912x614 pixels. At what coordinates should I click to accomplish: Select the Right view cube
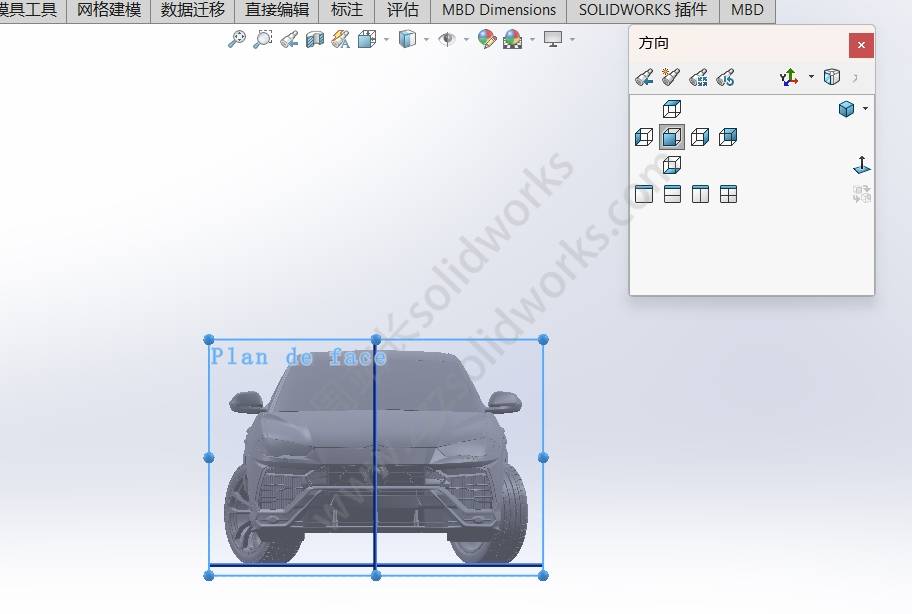700,137
